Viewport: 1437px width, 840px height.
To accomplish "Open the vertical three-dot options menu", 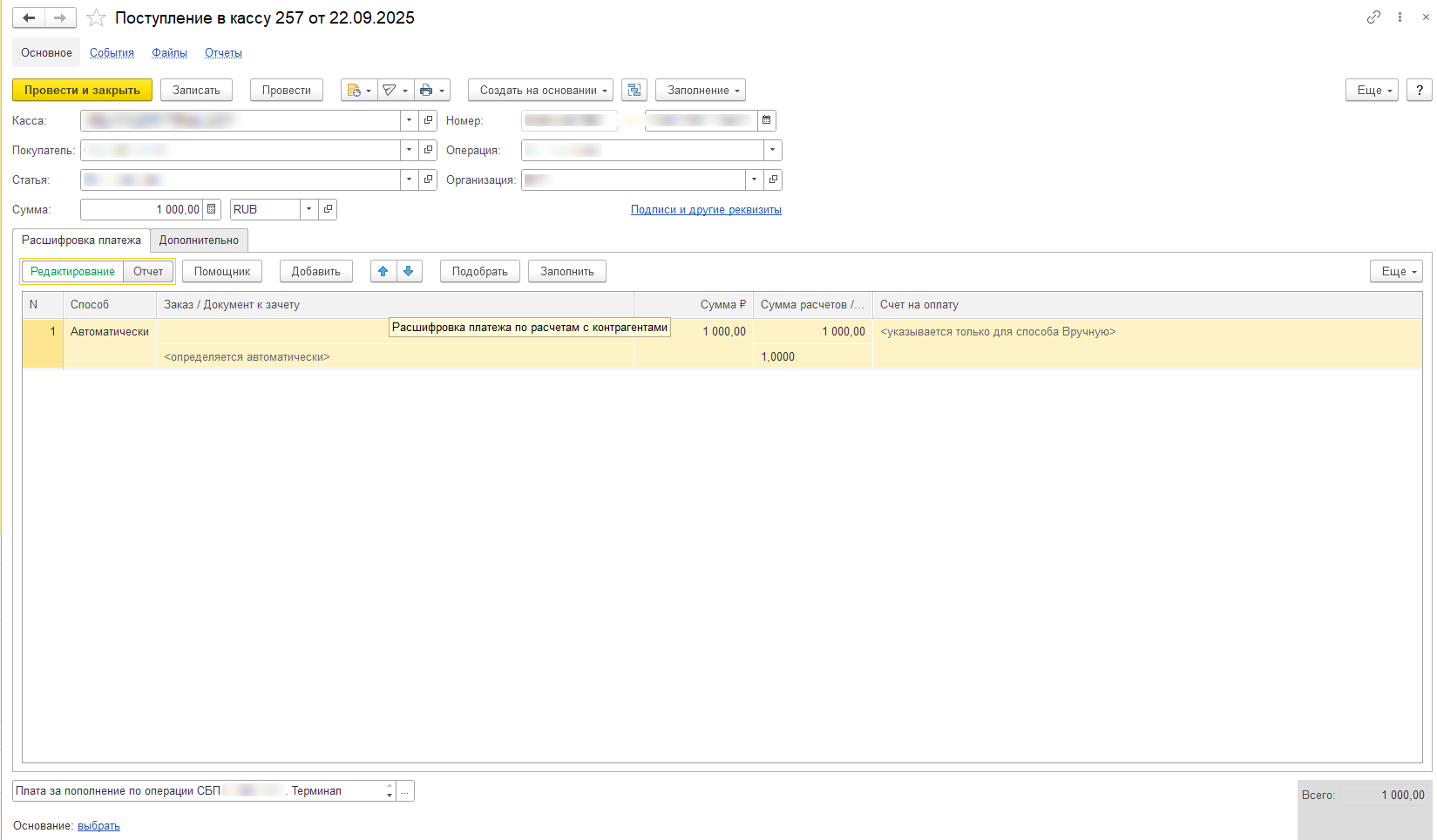I will pos(1400,17).
